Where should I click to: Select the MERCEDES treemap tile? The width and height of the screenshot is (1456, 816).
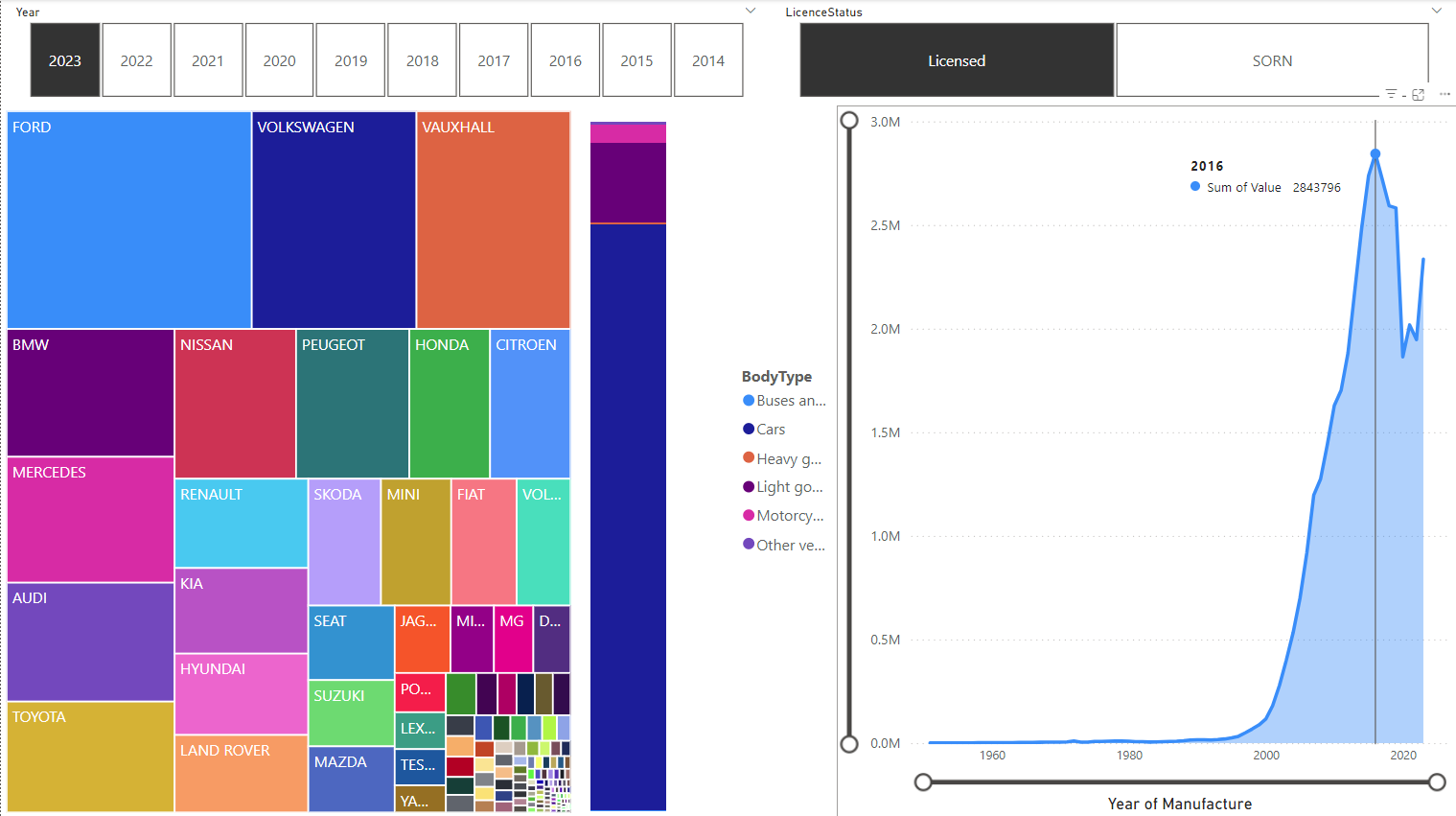[x=91, y=520]
